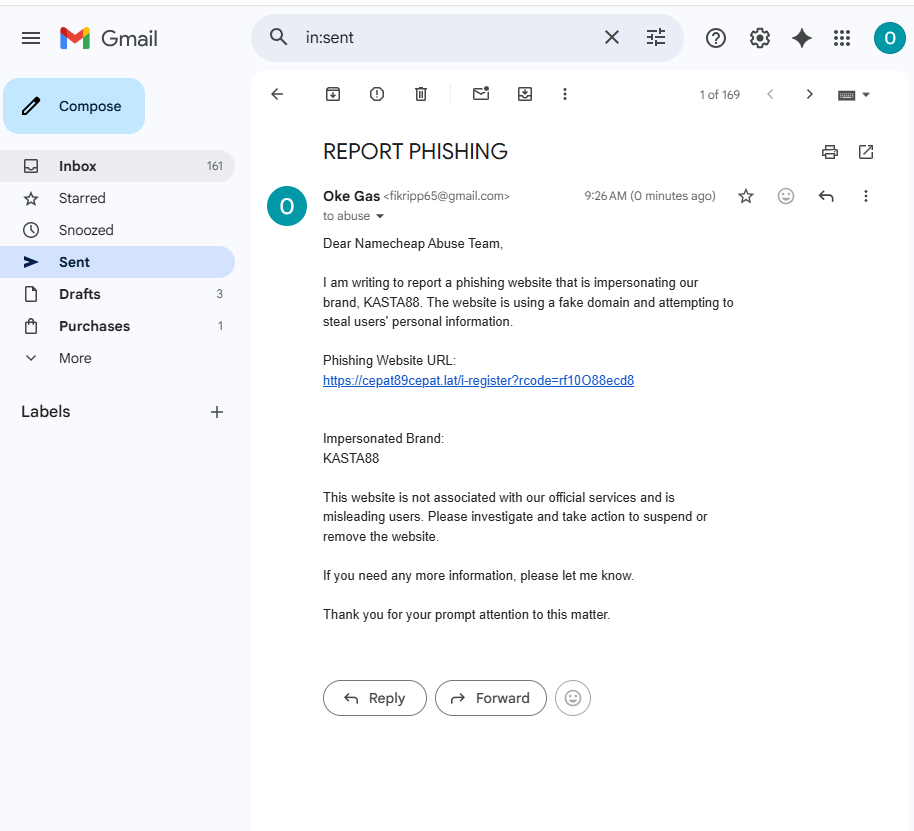
Task: Open the email in a new window
Action: (866, 152)
